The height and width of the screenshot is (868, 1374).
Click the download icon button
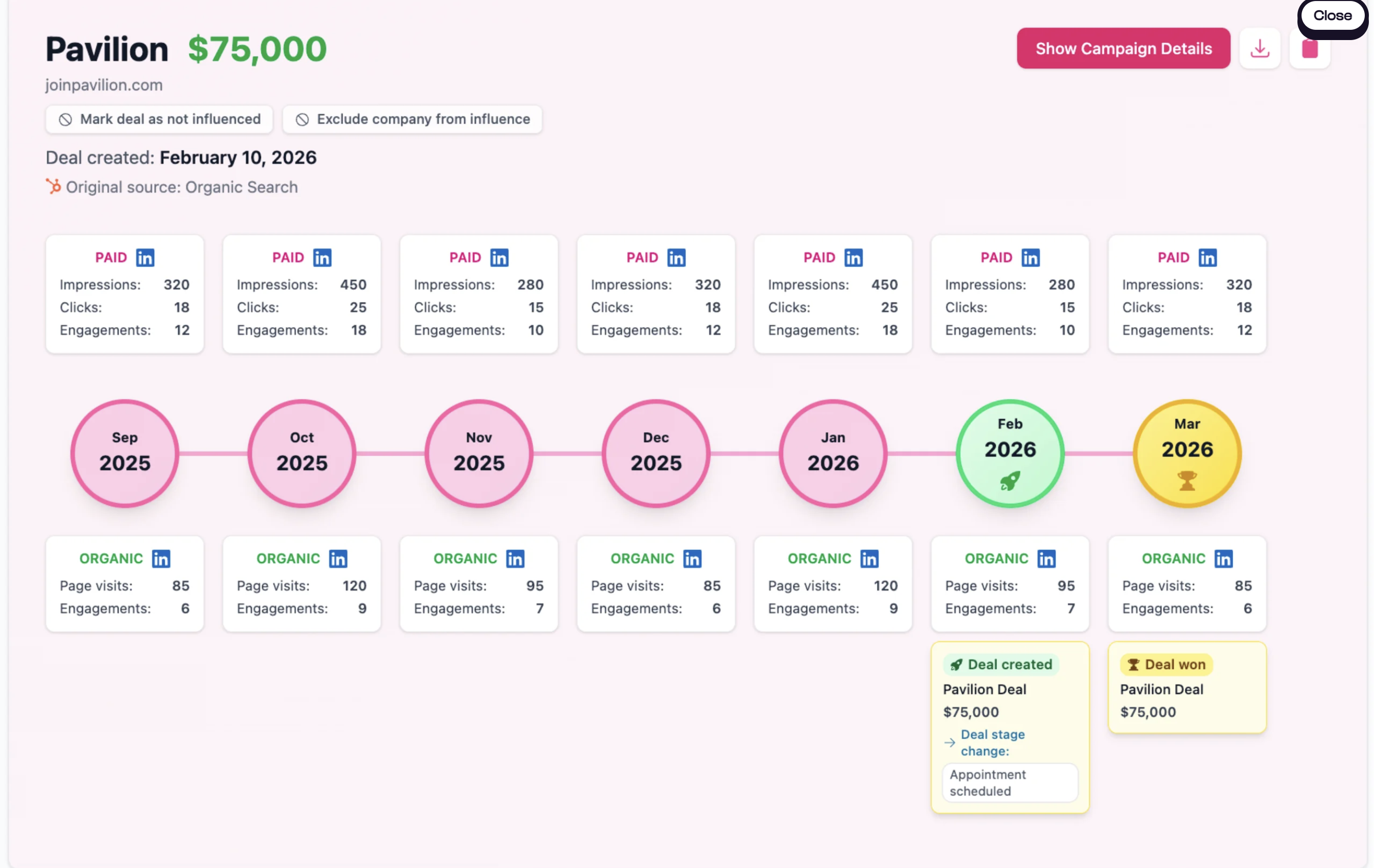click(1259, 48)
